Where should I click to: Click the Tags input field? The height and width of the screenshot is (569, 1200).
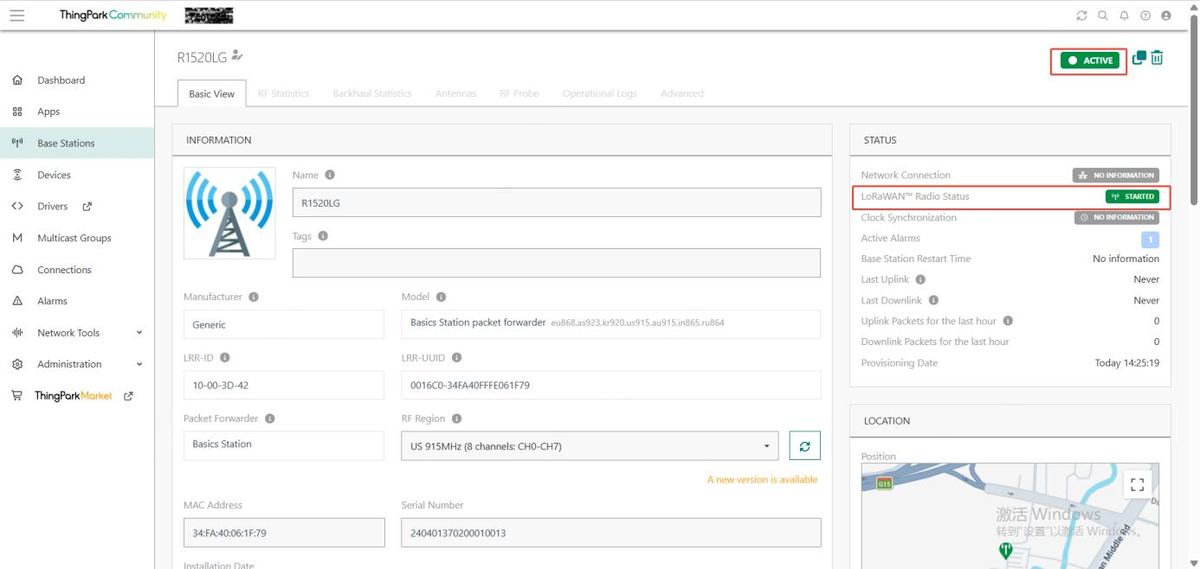point(556,263)
